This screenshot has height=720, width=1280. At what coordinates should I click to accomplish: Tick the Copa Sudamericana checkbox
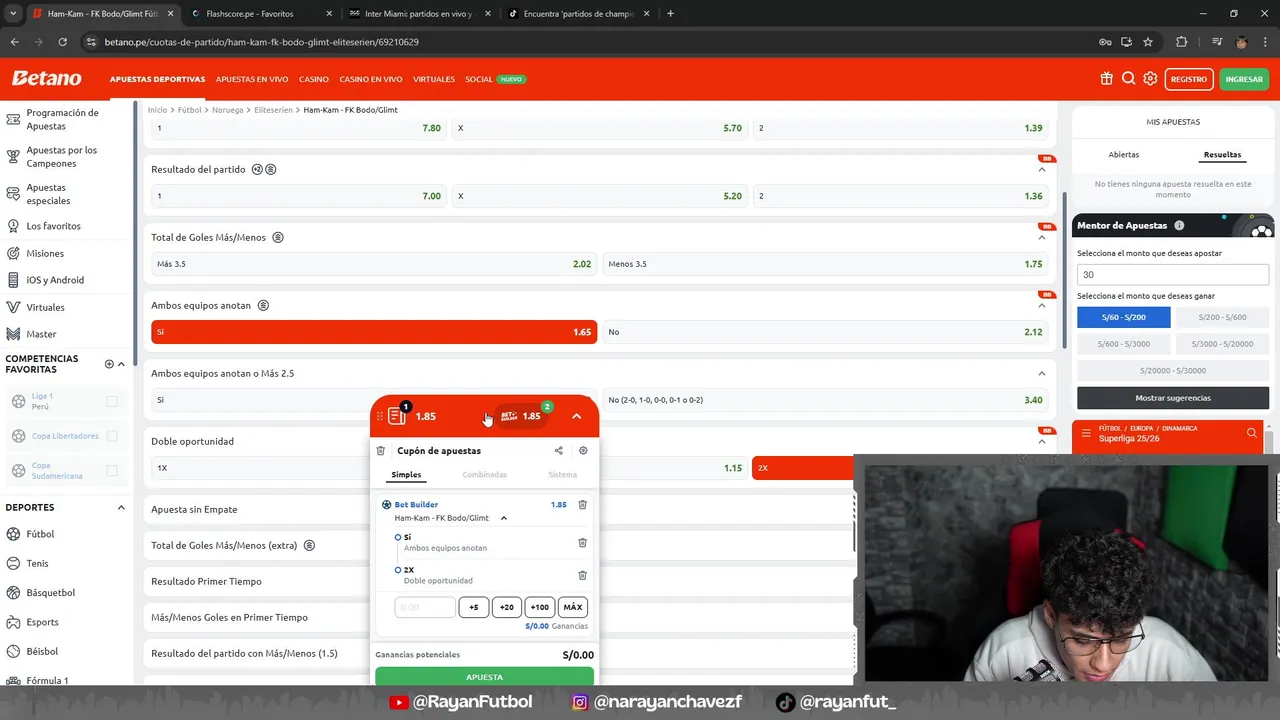click(x=112, y=470)
